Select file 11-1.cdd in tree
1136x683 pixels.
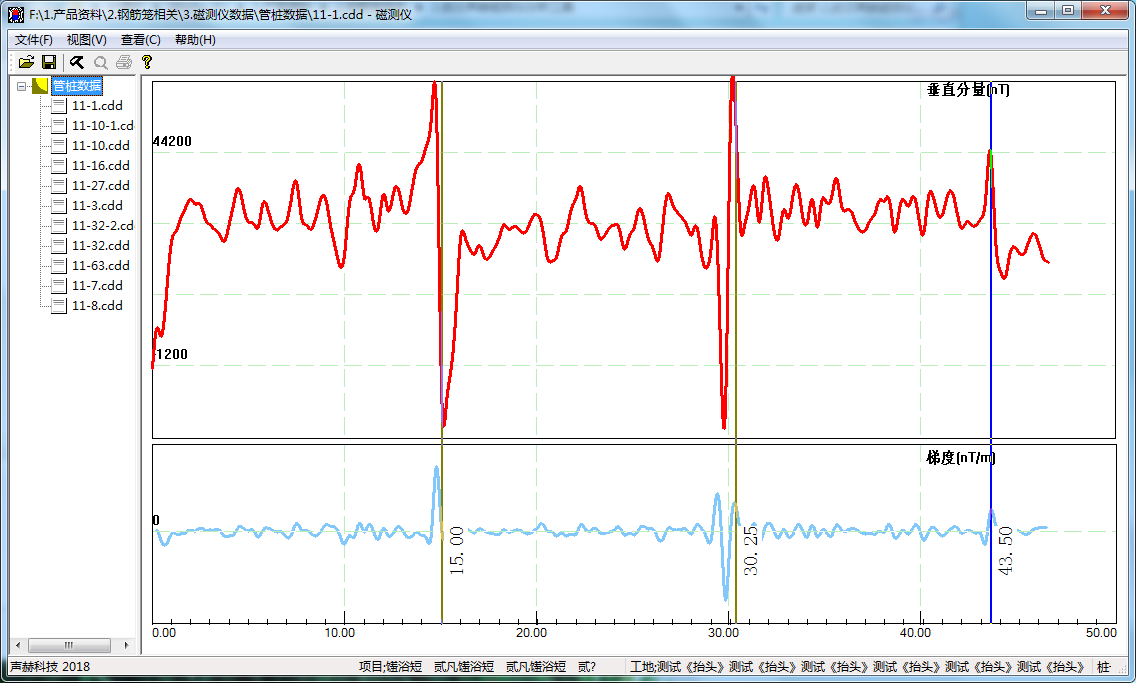pyautogui.click(x=97, y=106)
